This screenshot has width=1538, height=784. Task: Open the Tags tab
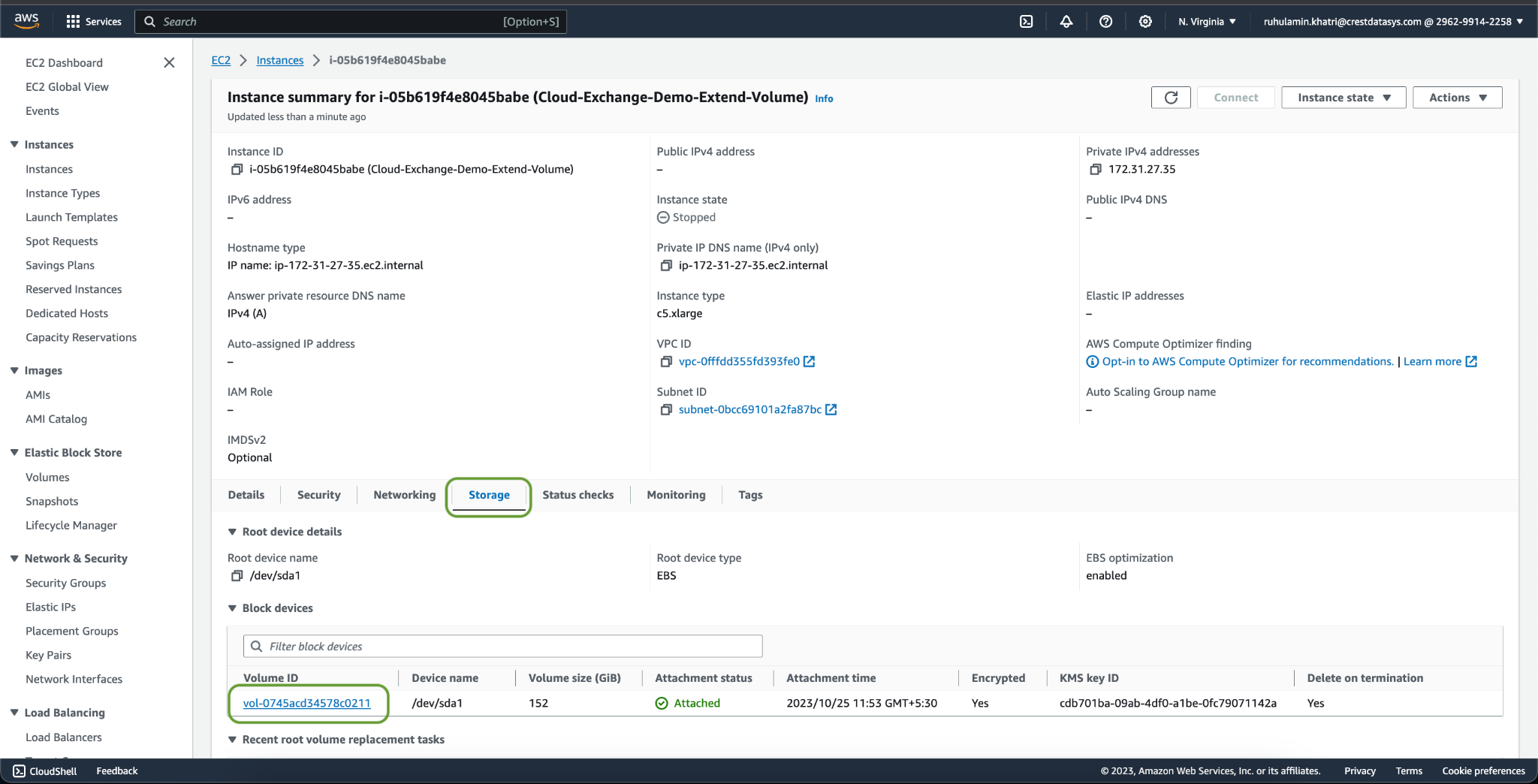750,495
